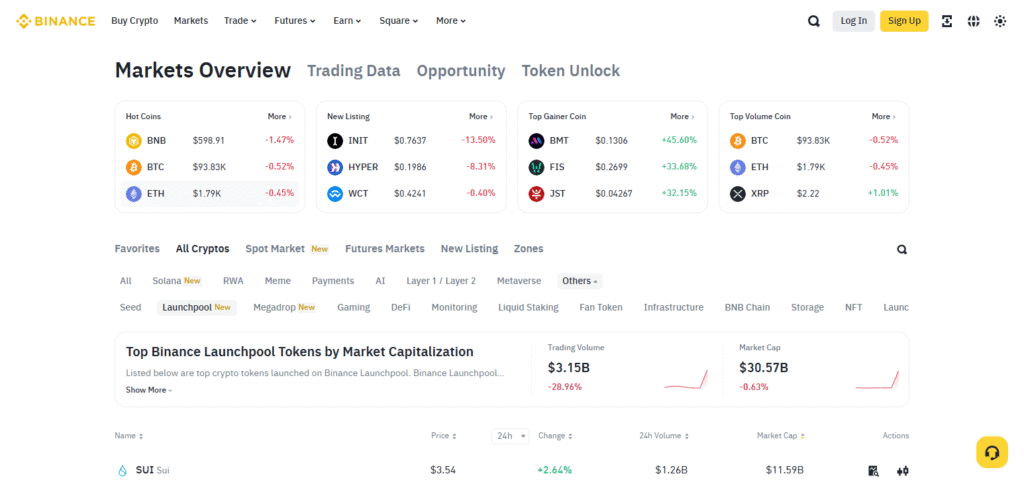
Task: Open the SUI details icon in Actions
Action: (x=874, y=470)
